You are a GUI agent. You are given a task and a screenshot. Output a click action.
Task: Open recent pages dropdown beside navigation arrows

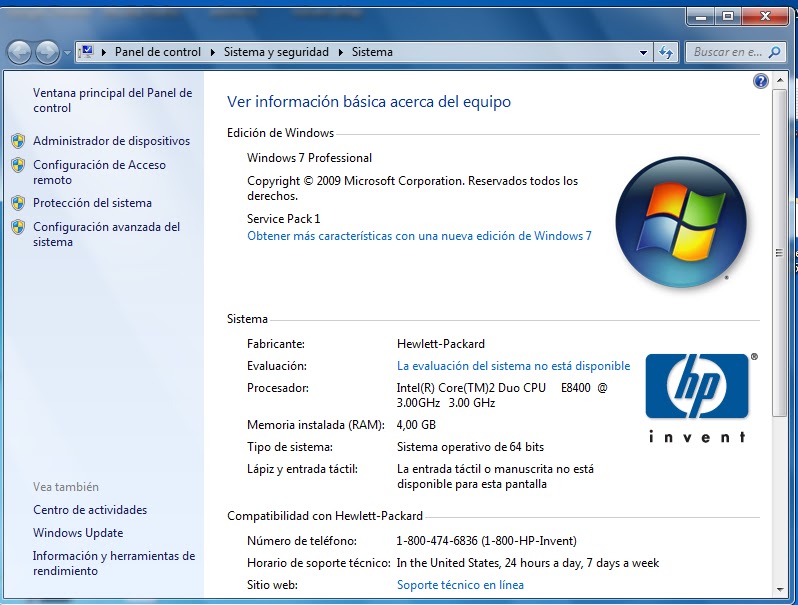(67, 53)
